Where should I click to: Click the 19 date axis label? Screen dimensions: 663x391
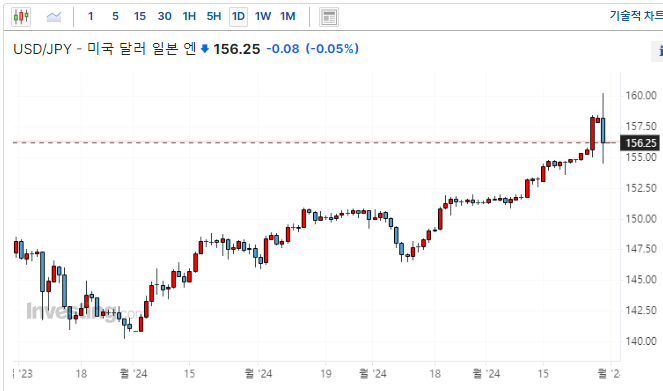(326, 374)
